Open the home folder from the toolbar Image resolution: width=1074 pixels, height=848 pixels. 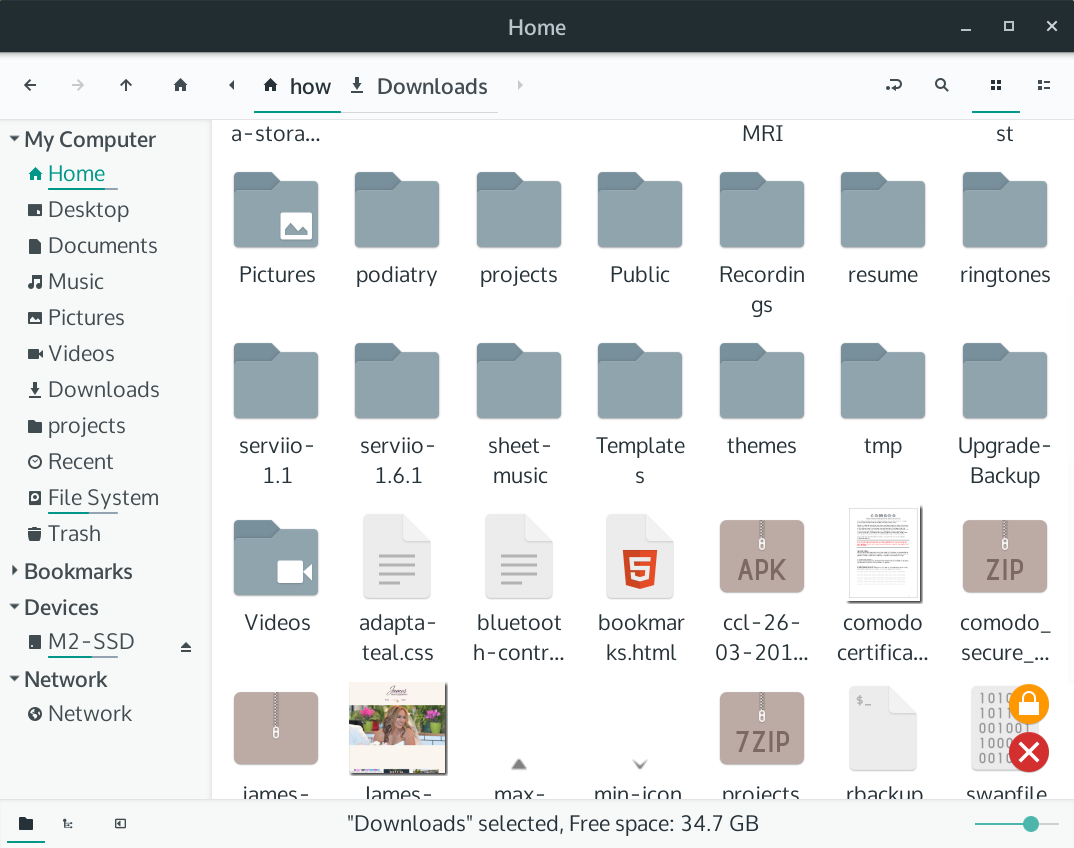pos(180,85)
